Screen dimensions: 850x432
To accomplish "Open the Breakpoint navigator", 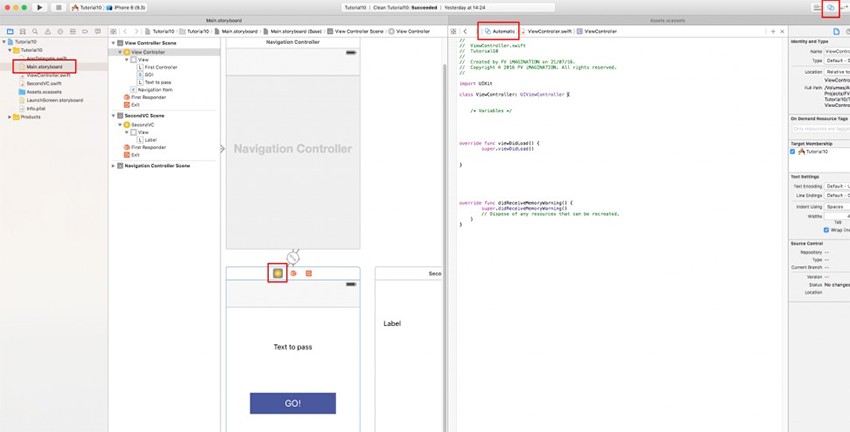I will pyautogui.click(x=85, y=31).
